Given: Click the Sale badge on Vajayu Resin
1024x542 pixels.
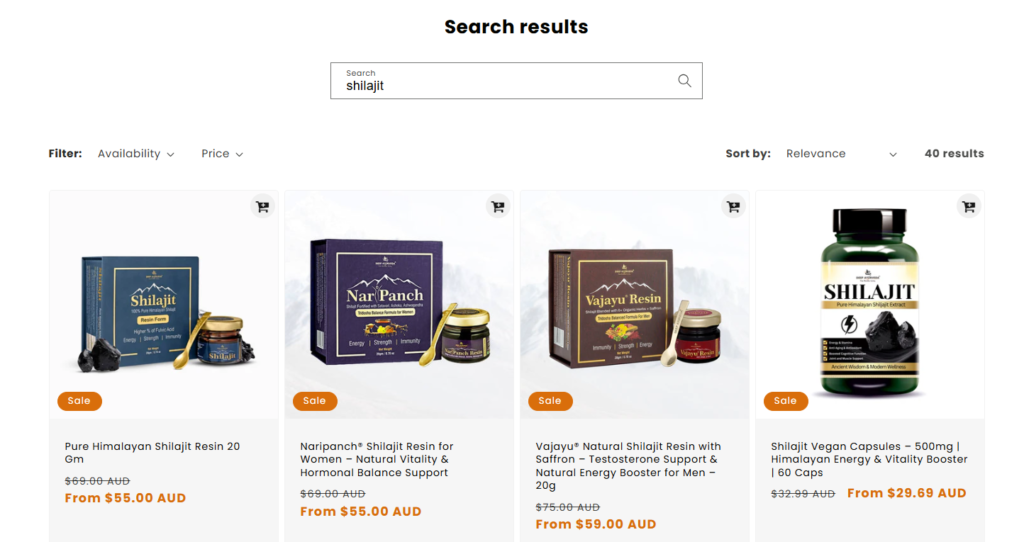Looking at the screenshot, I should click(550, 401).
